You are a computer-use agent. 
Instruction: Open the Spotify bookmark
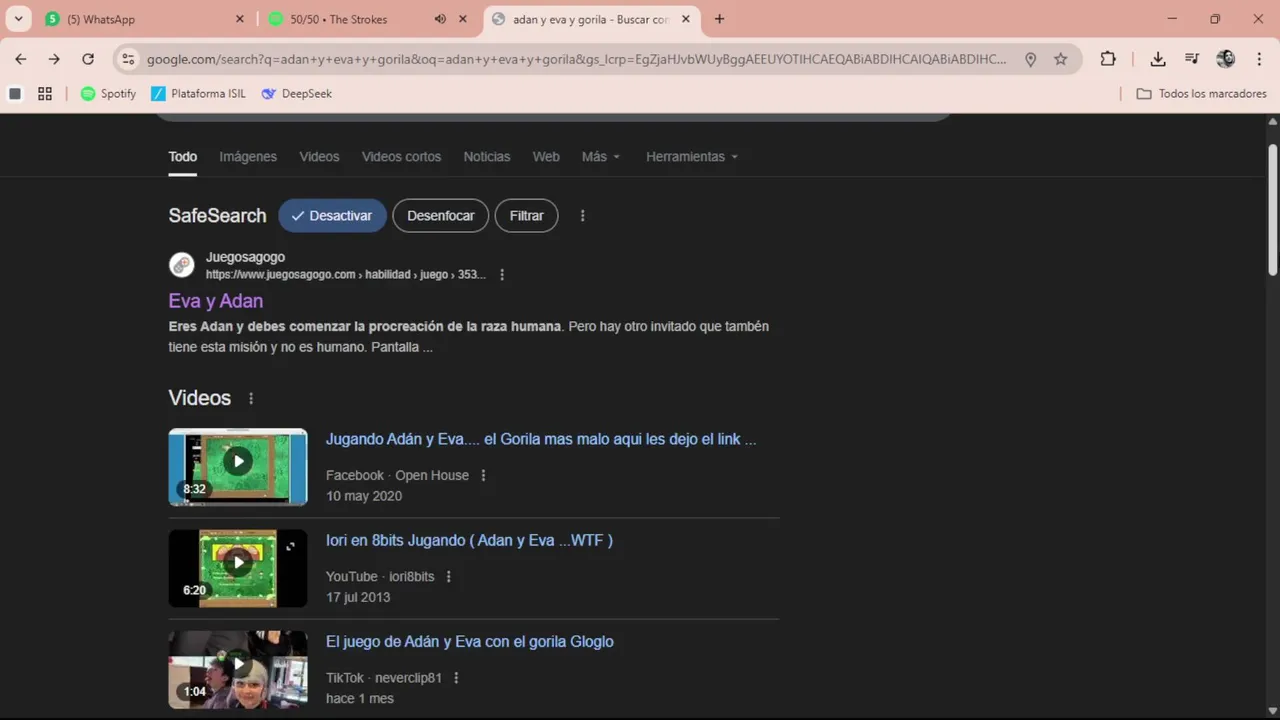pyautogui.click(x=108, y=94)
